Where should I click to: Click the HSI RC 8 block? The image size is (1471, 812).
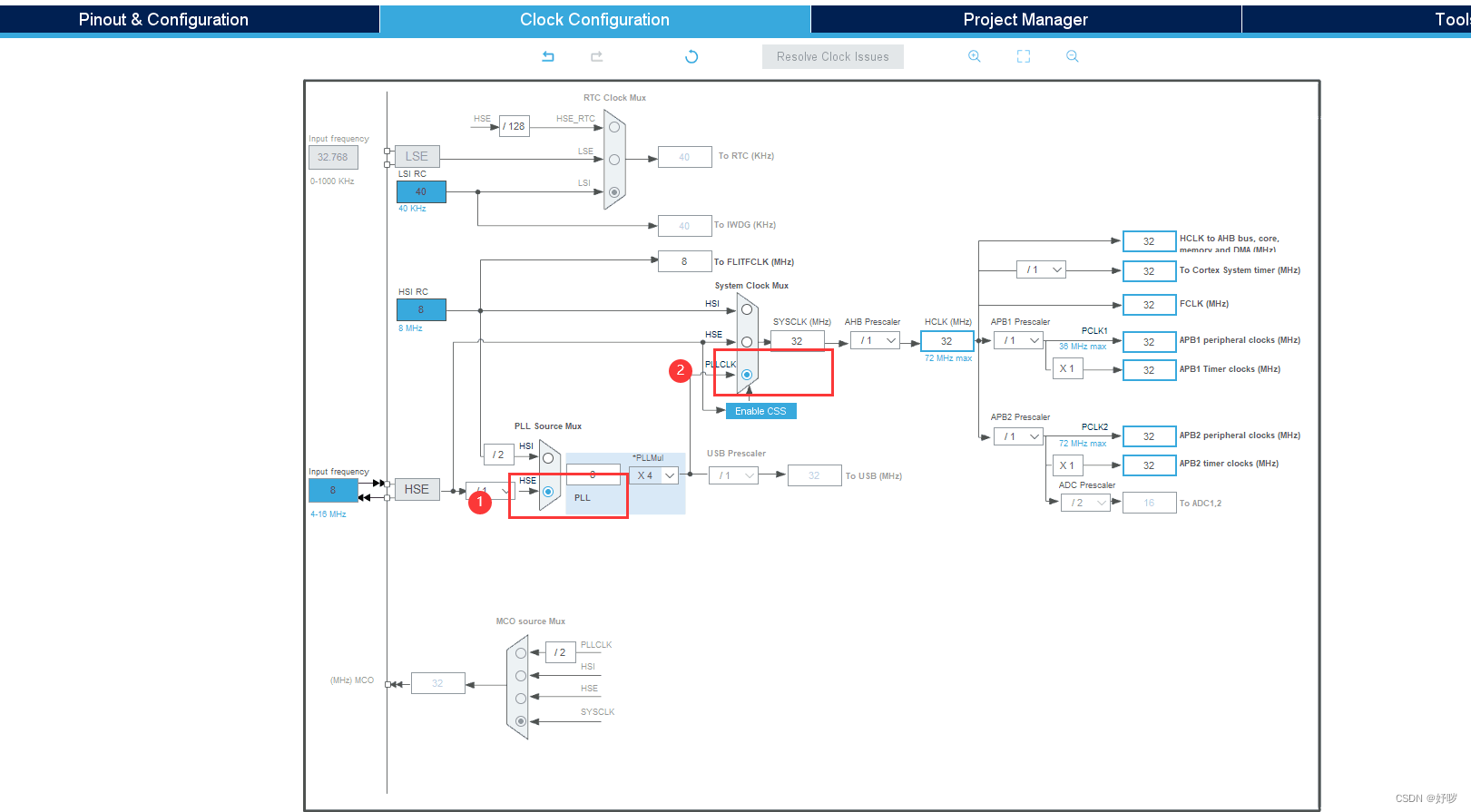(421, 309)
